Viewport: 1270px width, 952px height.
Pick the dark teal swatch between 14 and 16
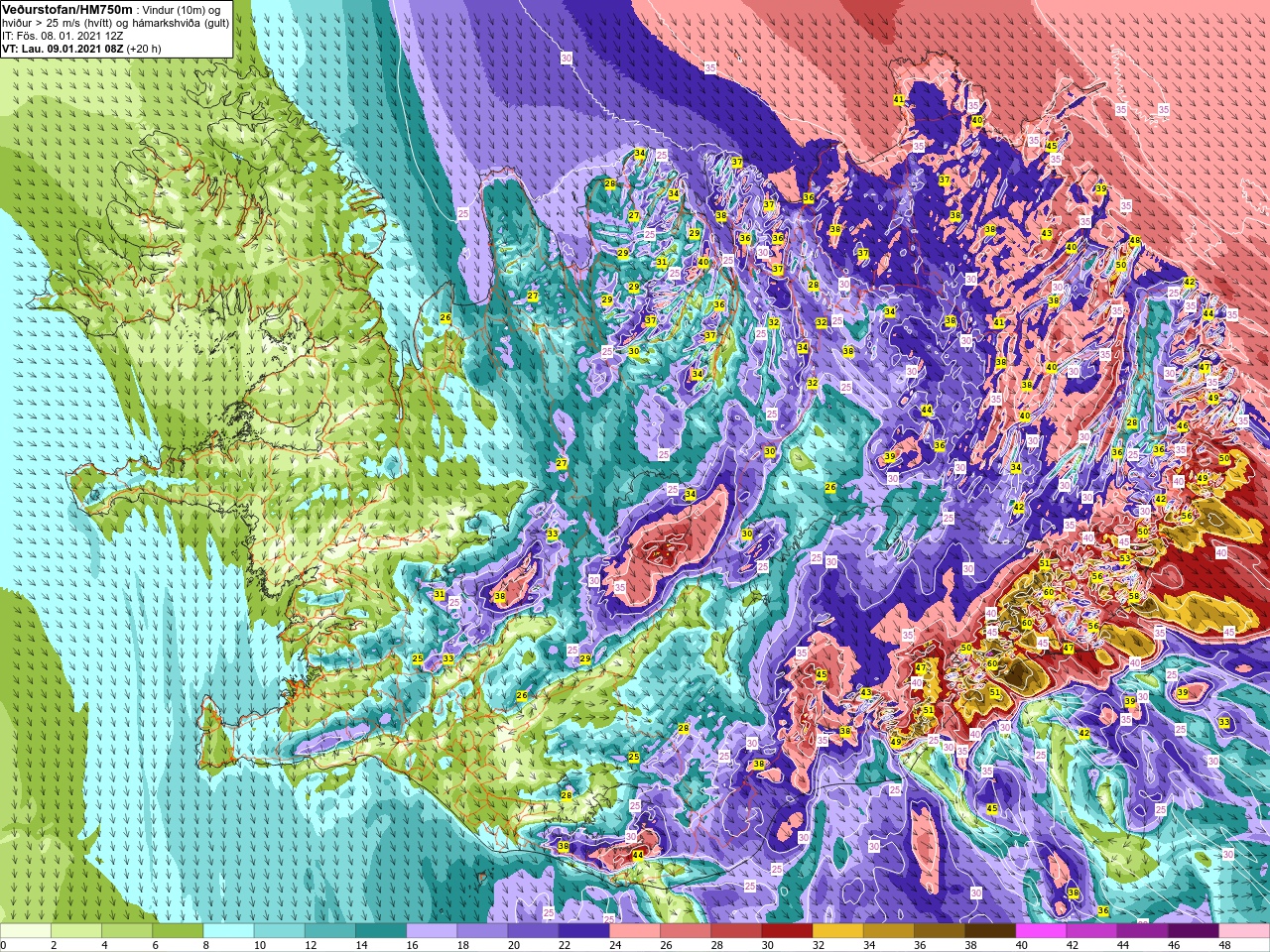pyautogui.click(x=380, y=930)
